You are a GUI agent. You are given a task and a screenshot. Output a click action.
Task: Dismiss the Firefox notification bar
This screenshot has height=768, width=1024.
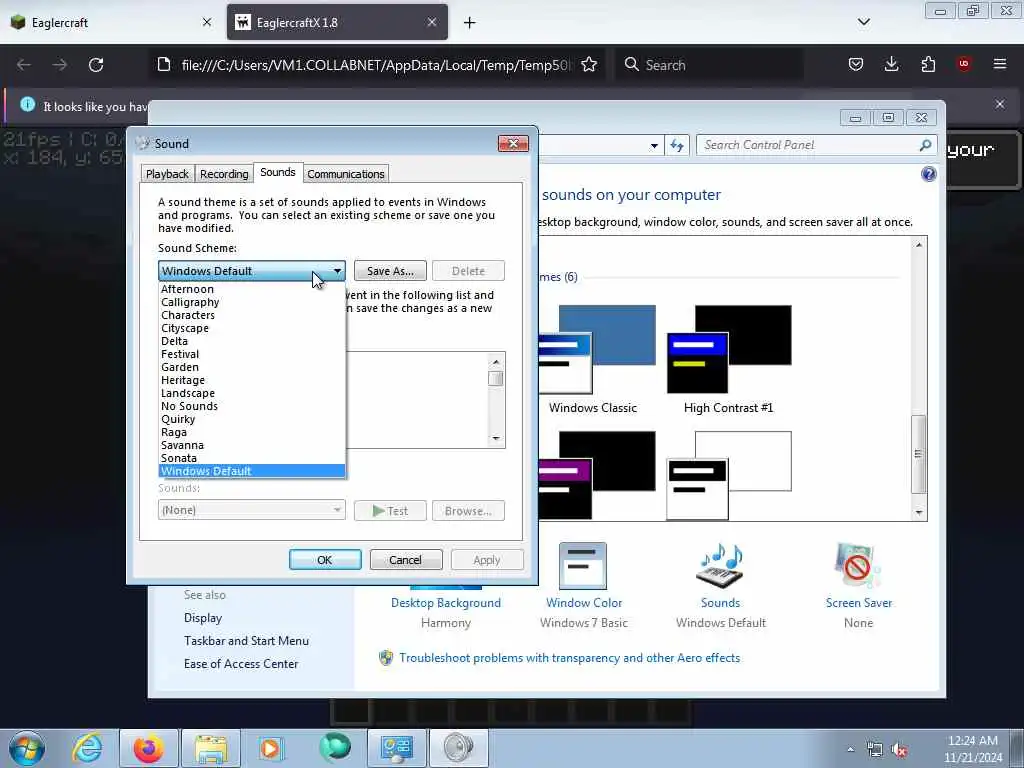(x=1000, y=104)
